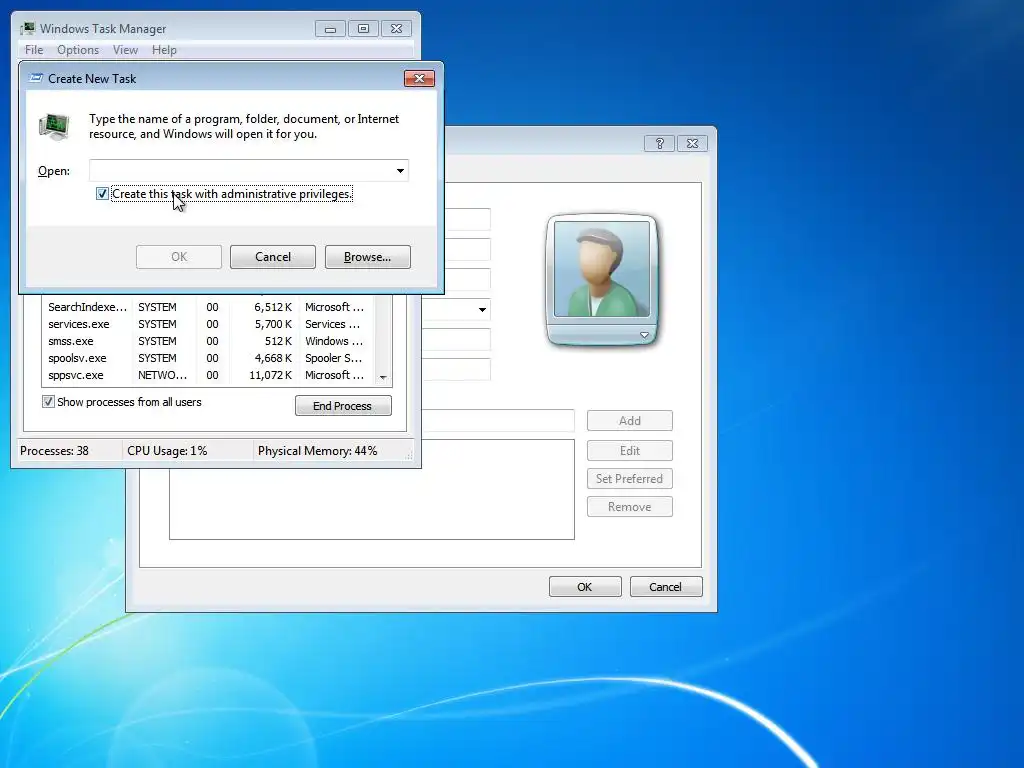Click the user account picture
Viewport: 1024px width, 768px height.
601,268
